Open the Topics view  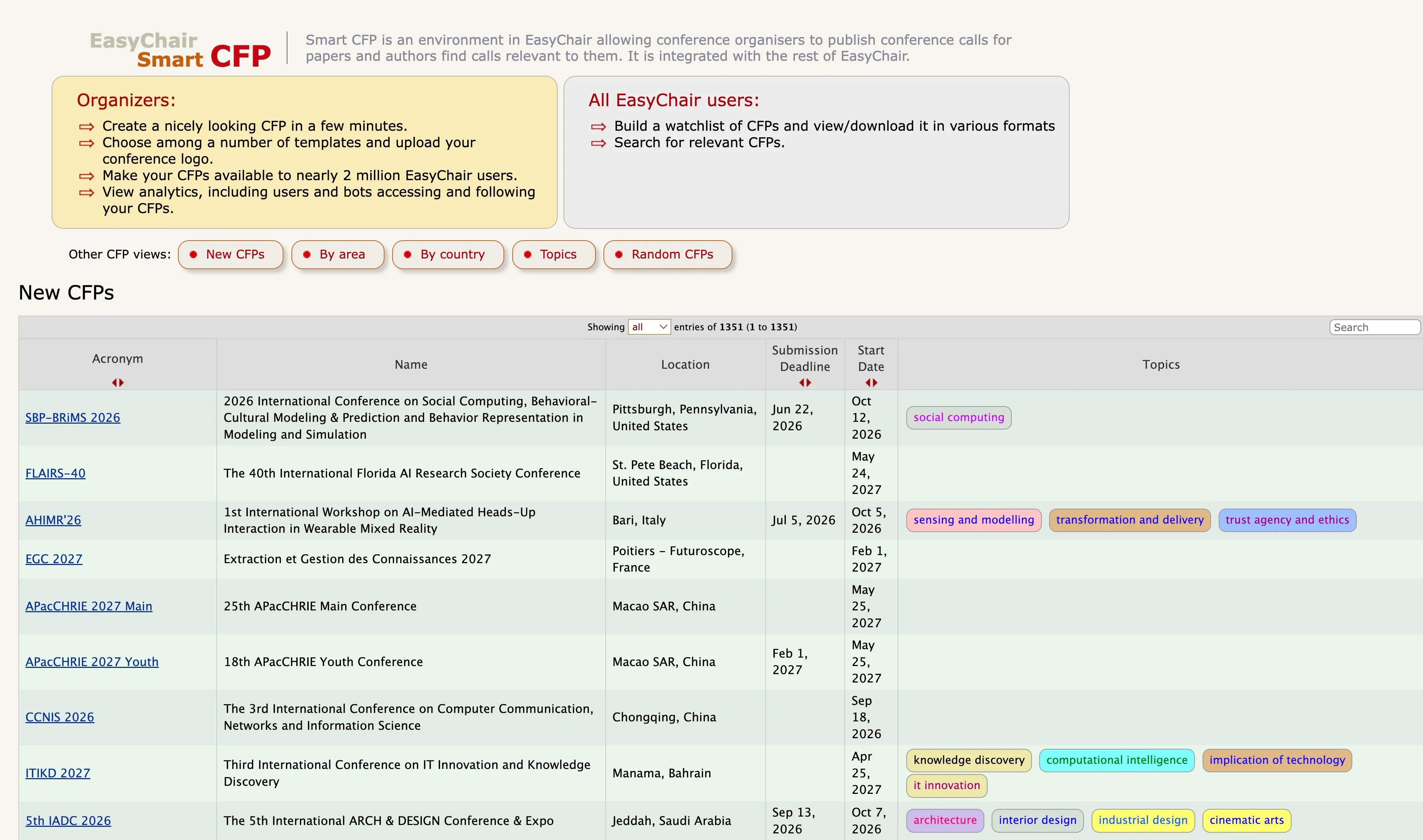click(x=554, y=254)
